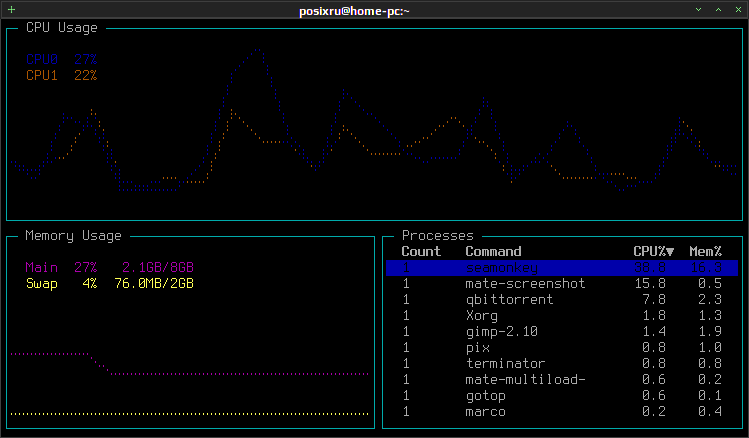Click the Count column header
Screen dimensions: 749x438
(421, 251)
